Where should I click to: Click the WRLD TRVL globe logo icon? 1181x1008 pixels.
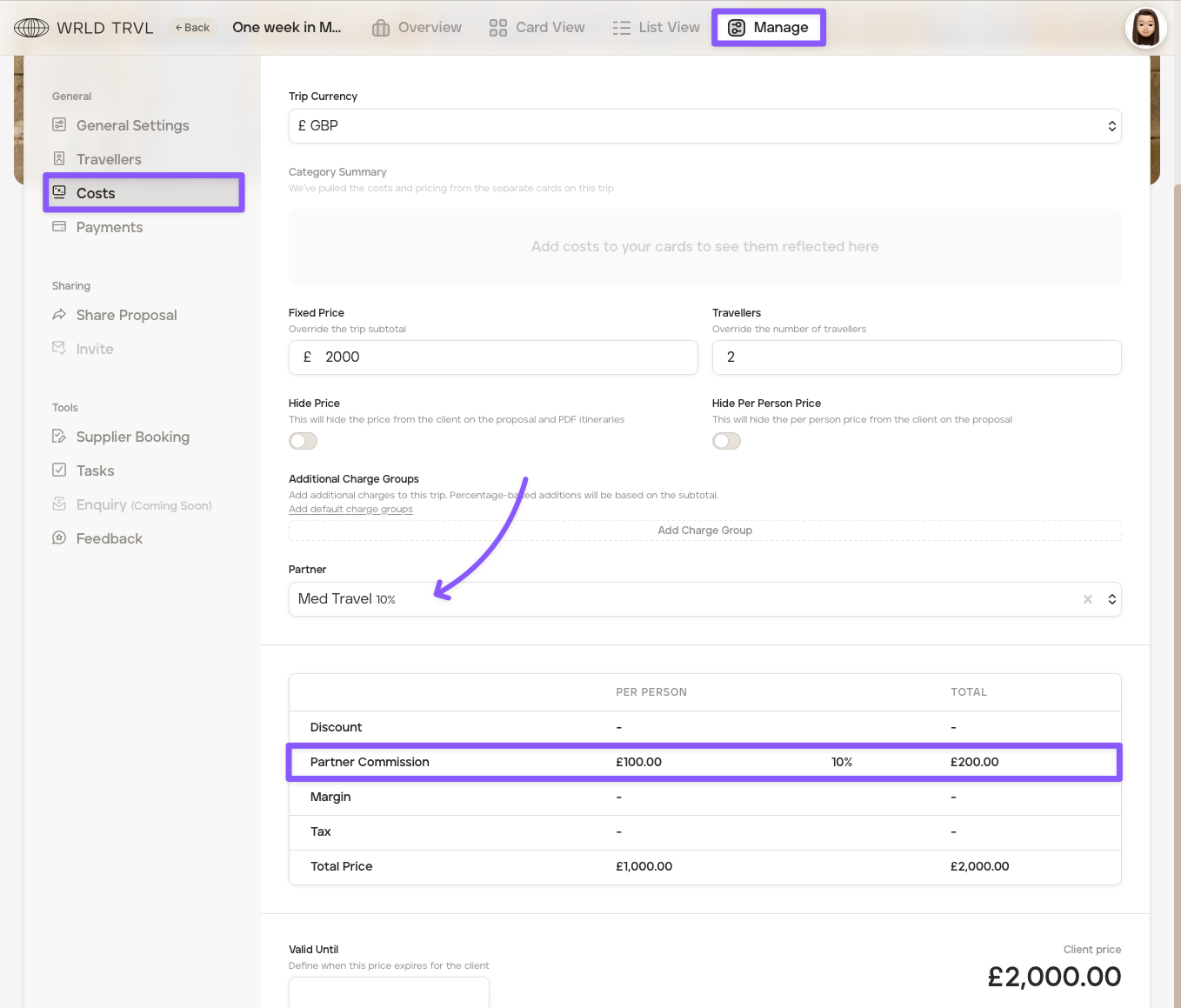pyautogui.click(x=31, y=28)
